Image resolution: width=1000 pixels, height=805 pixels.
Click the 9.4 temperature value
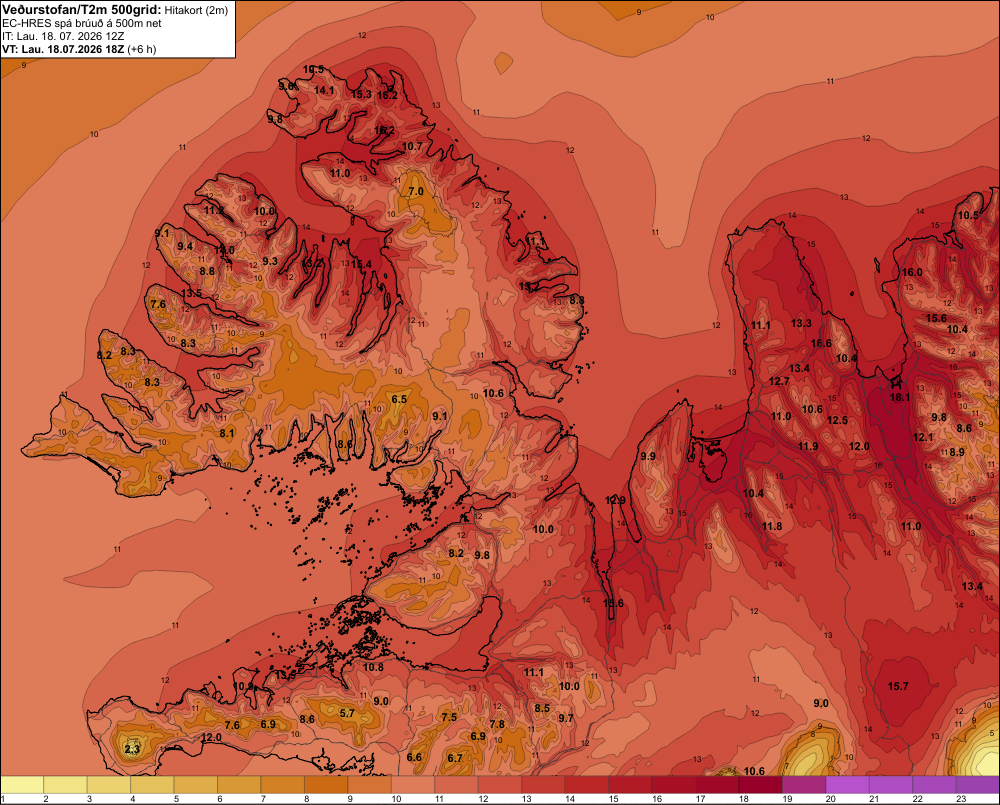click(x=185, y=246)
